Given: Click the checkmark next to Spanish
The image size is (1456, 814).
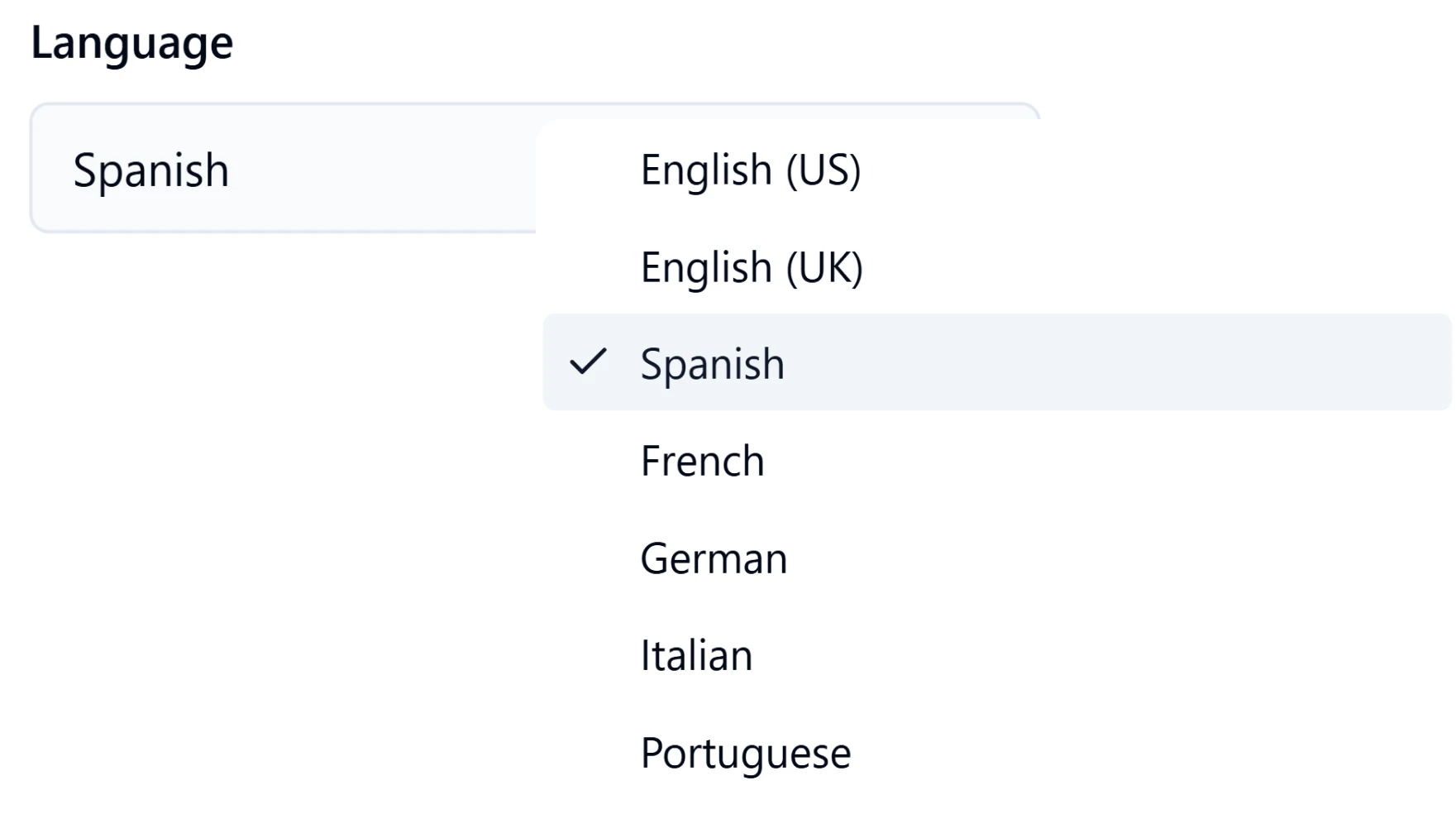Looking at the screenshot, I should [590, 363].
